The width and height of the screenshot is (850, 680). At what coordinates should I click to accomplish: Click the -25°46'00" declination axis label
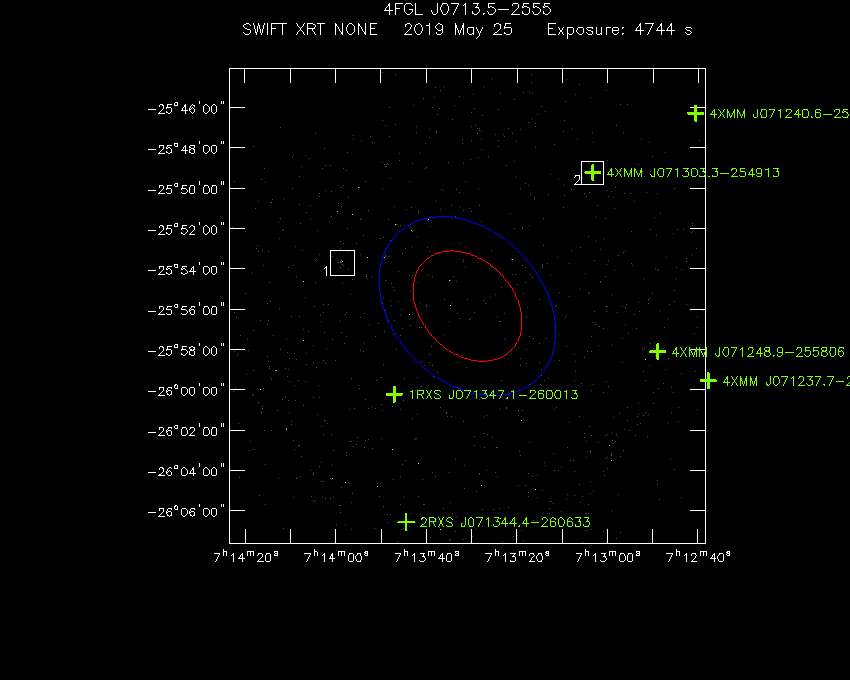pos(186,109)
